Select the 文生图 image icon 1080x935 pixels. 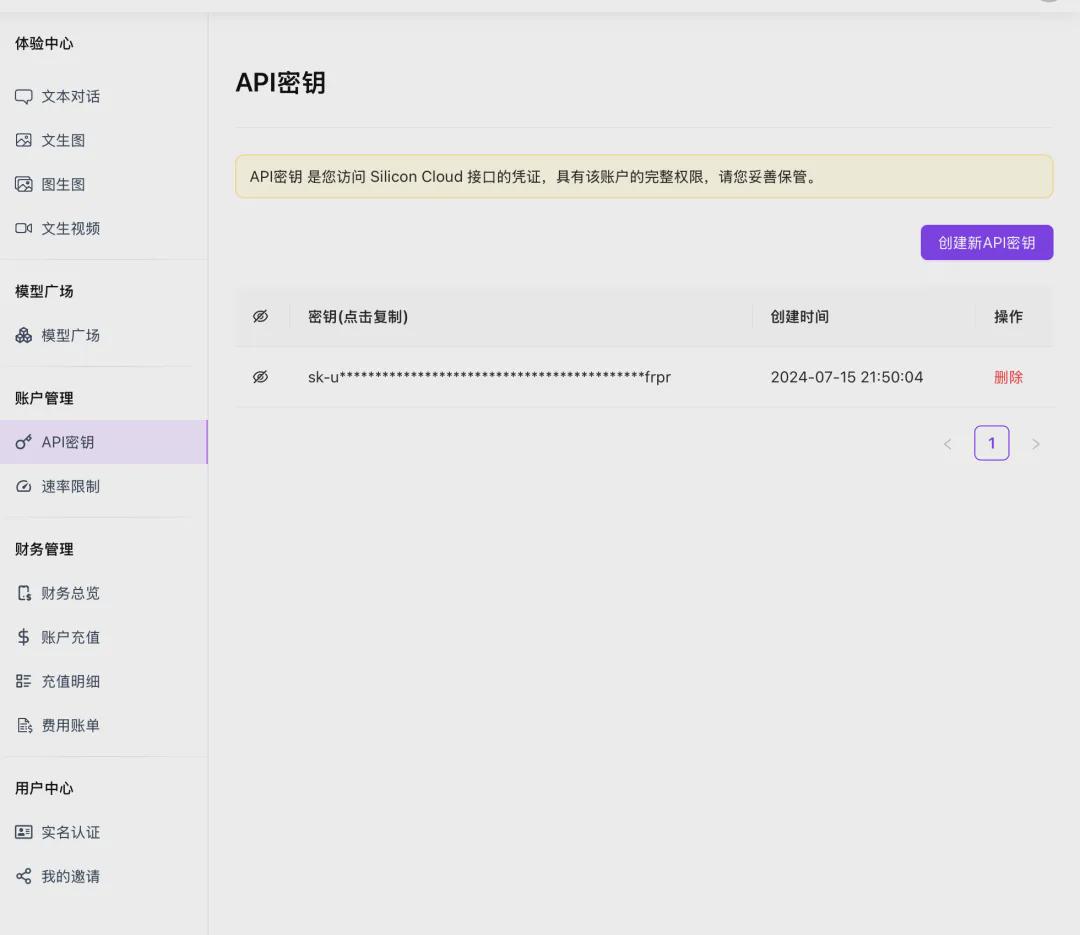point(24,141)
